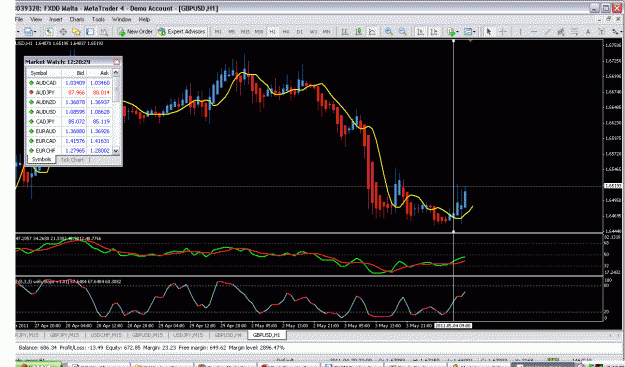This screenshot has width=625, height=367.
Task: Toggle the Data Window crosshair-circle icon
Action: coord(63,31)
